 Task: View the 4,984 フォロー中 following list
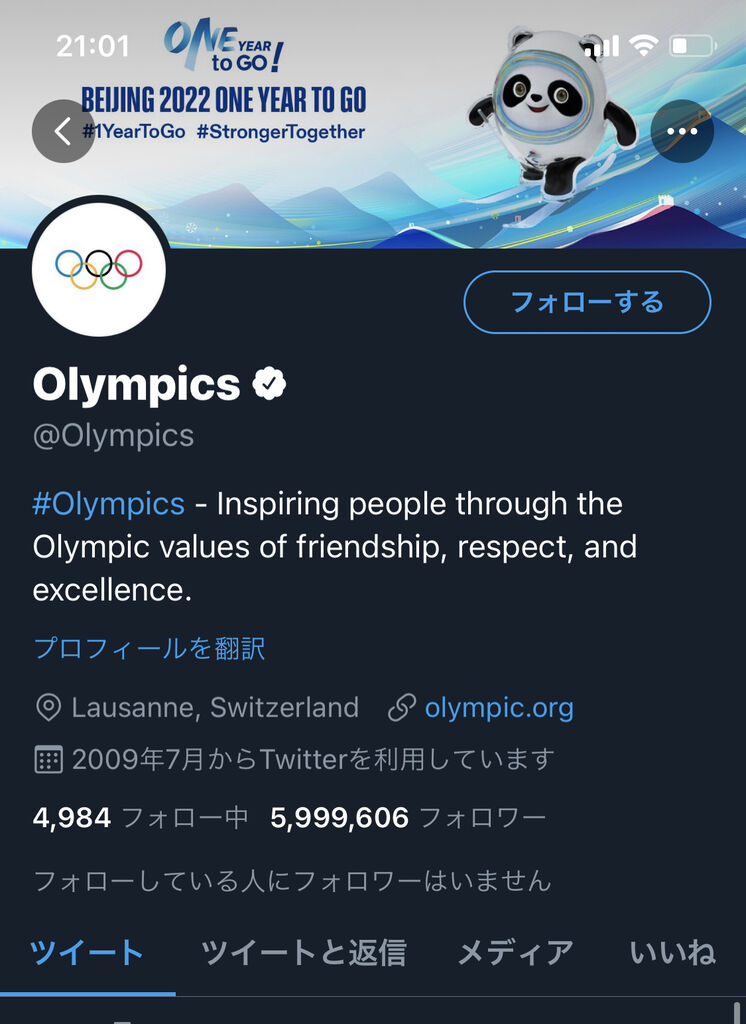pyautogui.click(x=140, y=818)
